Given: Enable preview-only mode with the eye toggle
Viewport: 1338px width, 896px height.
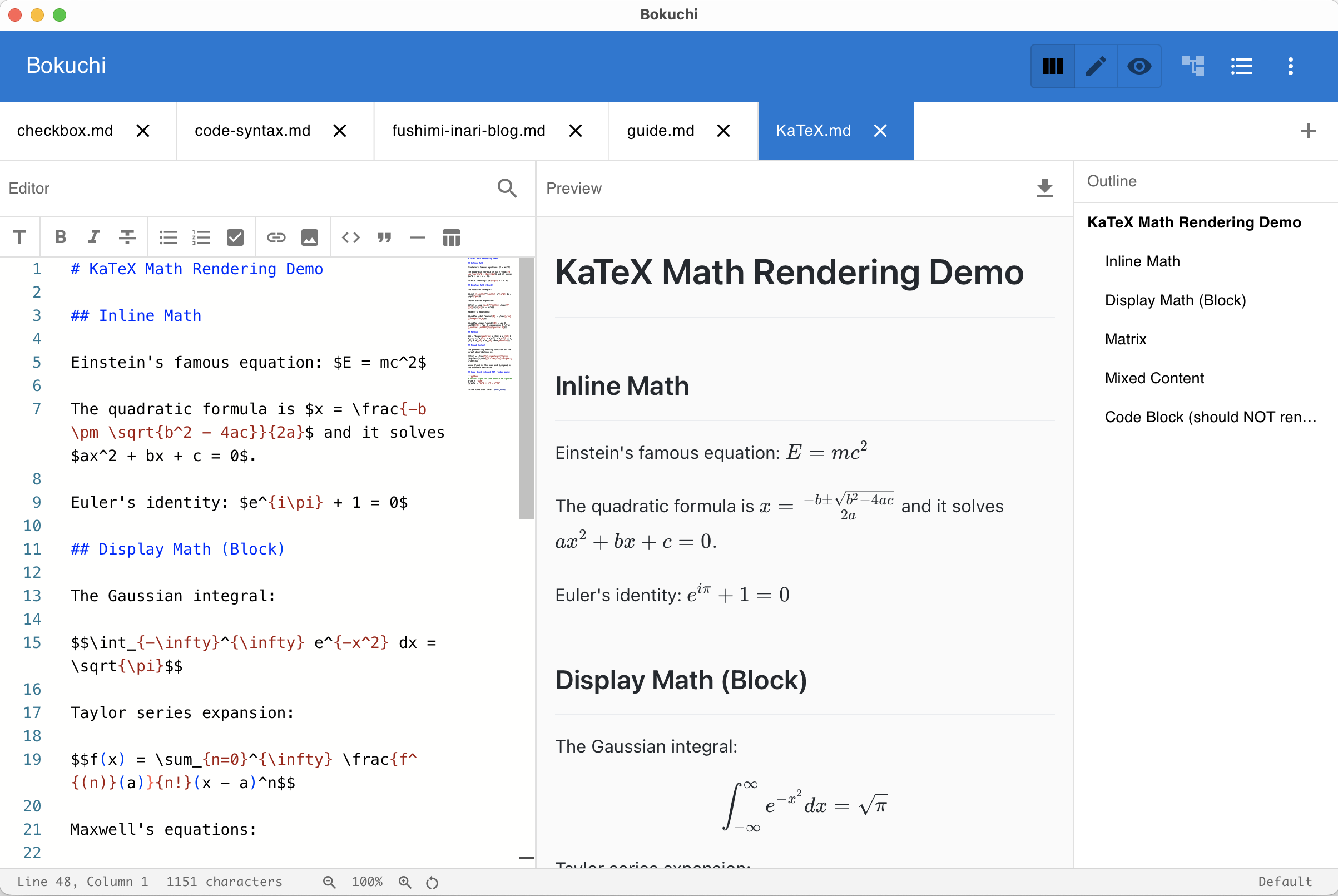Looking at the screenshot, I should [x=1139, y=66].
